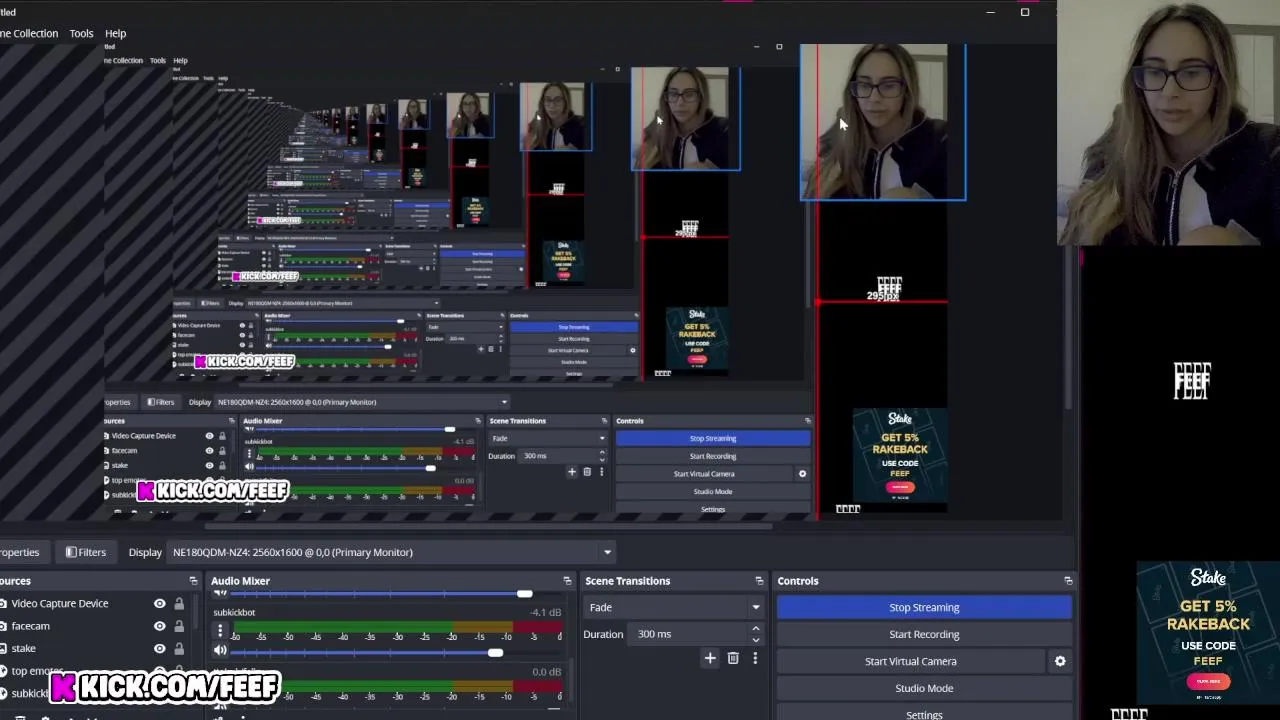The height and width of the screenshot is (720, 1280).
Task: Select the facecam source row
Action: tap(95, 626)
